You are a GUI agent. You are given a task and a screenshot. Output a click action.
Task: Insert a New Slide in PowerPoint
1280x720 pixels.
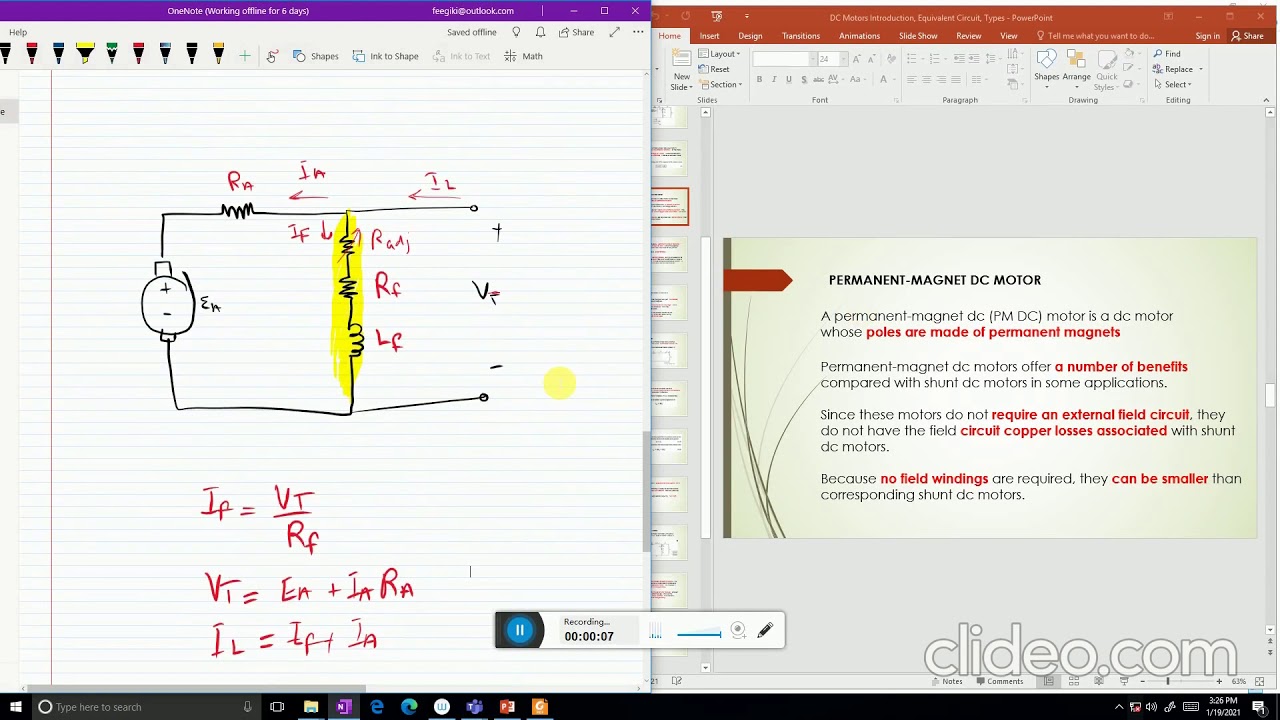click(681, 72)
